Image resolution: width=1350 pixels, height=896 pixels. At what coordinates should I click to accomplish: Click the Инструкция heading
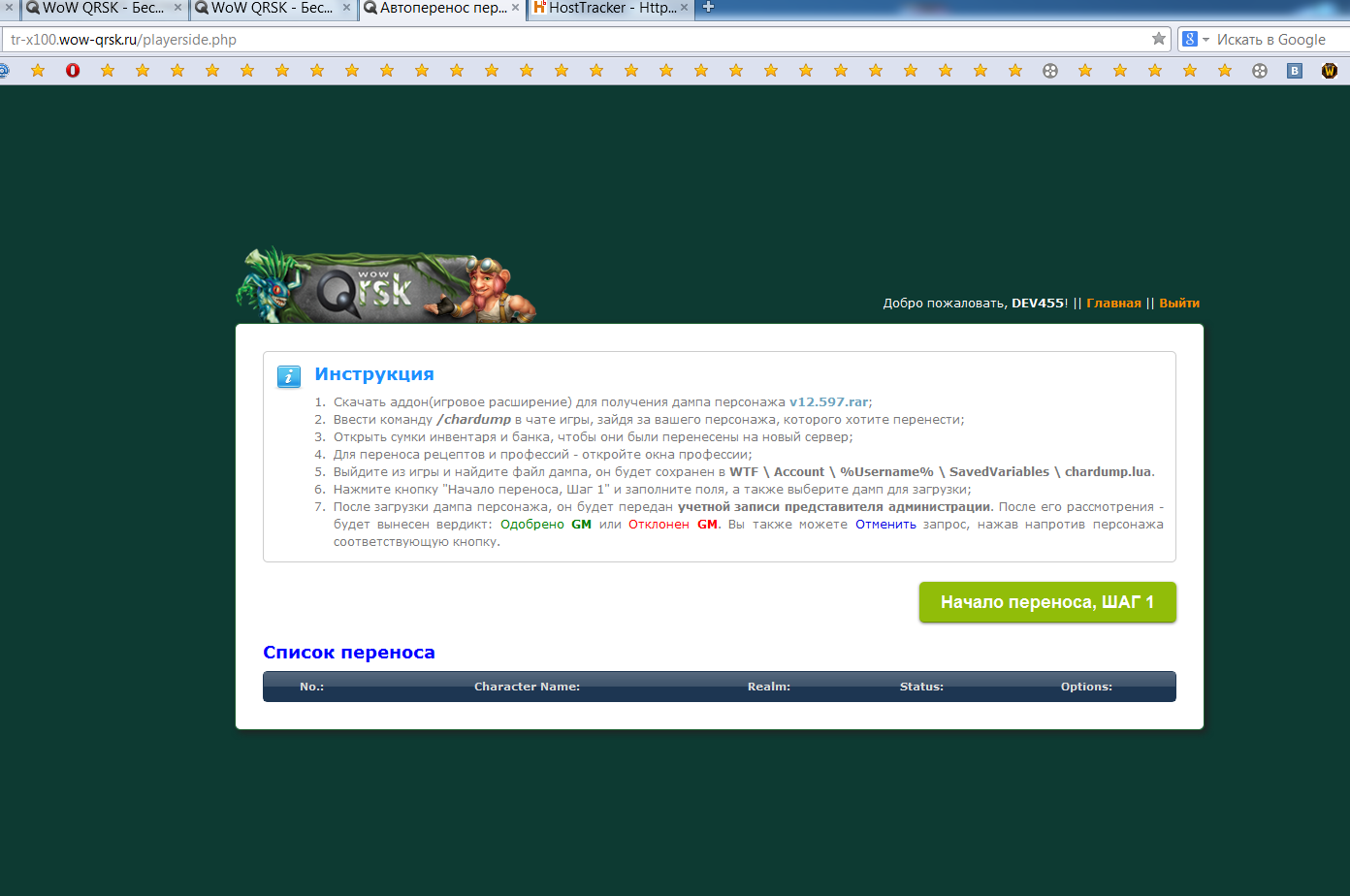point(374,374)
